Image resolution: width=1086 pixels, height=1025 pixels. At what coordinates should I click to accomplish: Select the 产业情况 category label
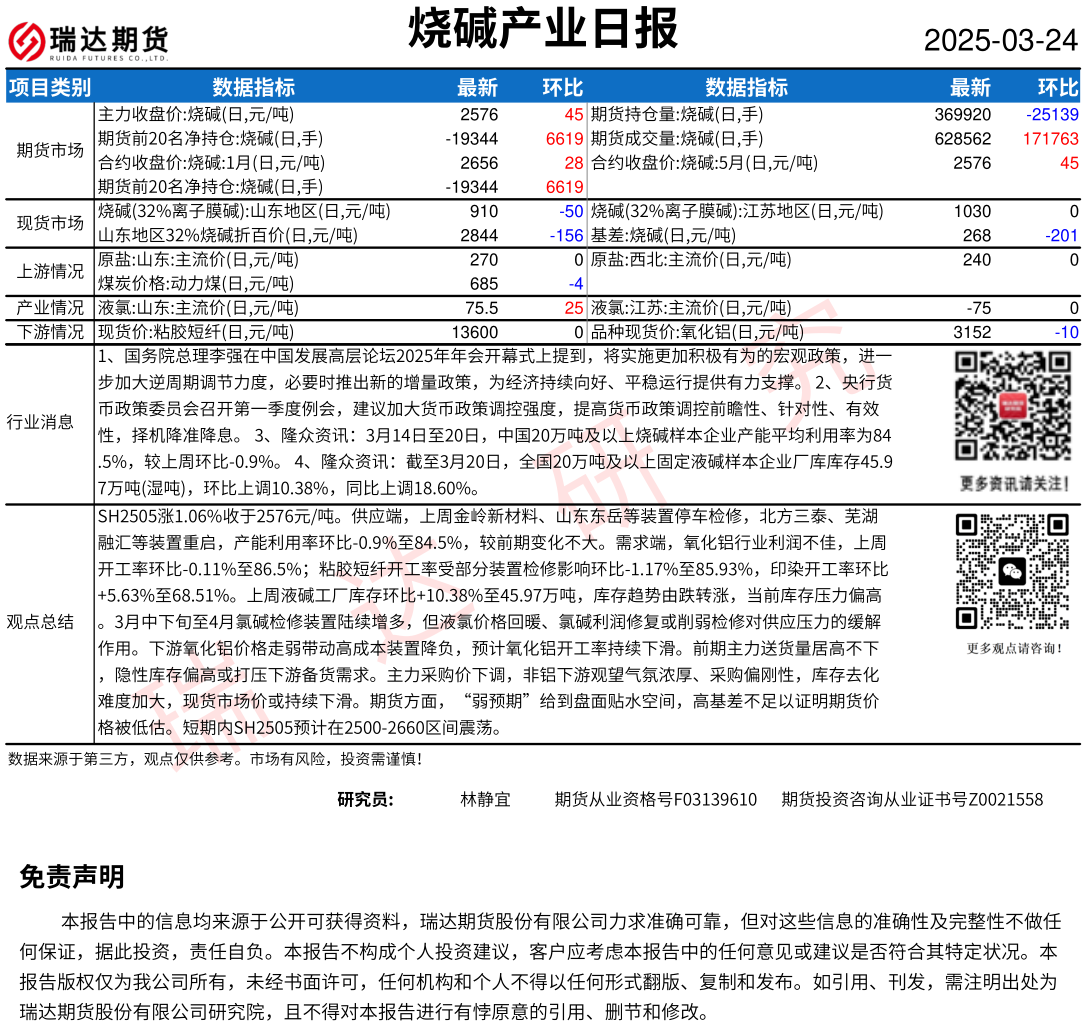50,308
